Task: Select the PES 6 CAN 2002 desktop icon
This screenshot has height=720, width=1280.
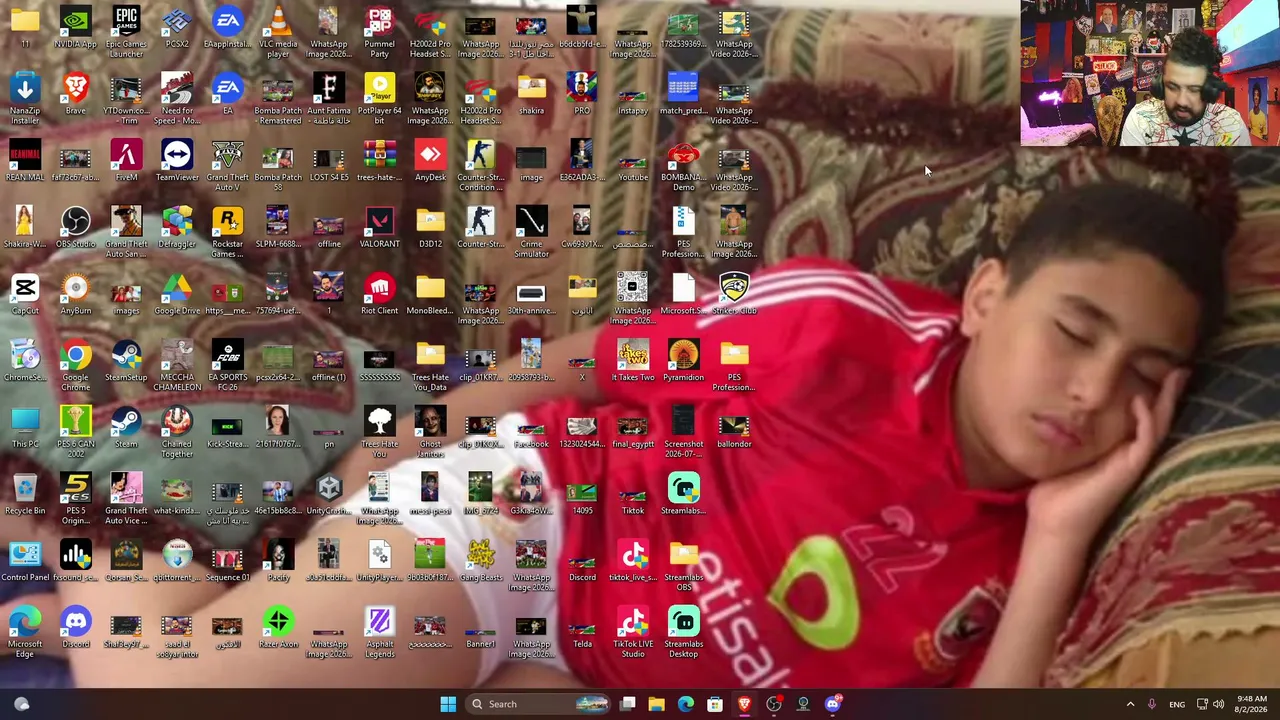Action: click(75, 433)
